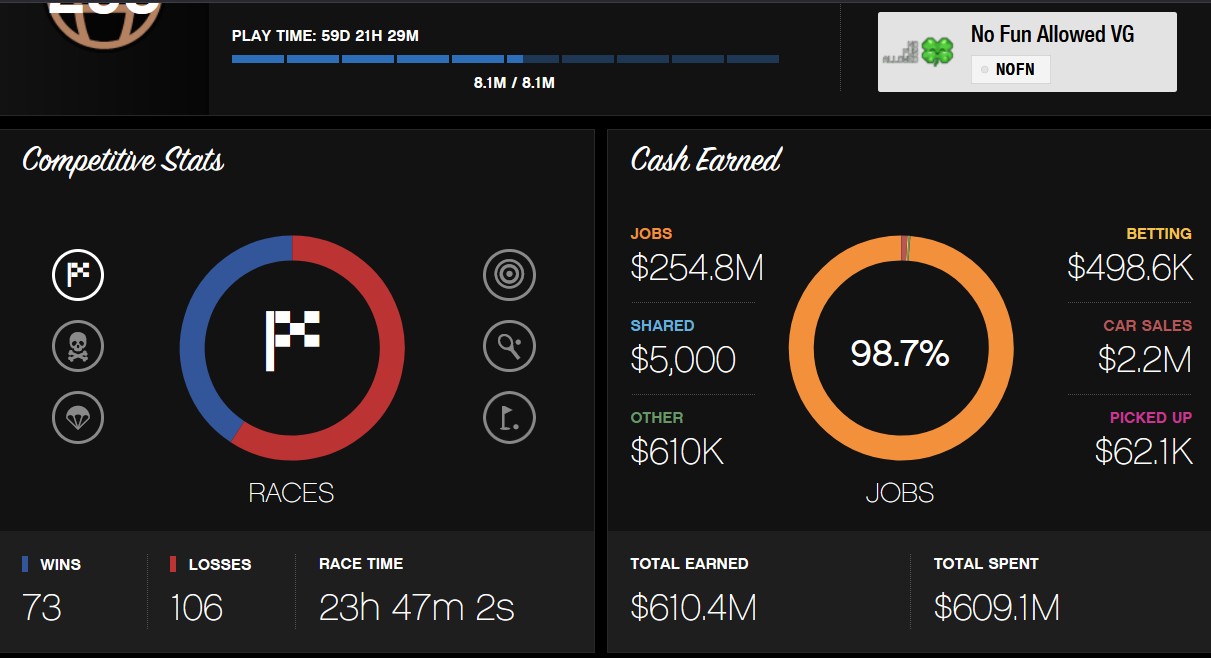Click the $5,000 shared value
1211x658 pixels.
[x=683, y=360]
